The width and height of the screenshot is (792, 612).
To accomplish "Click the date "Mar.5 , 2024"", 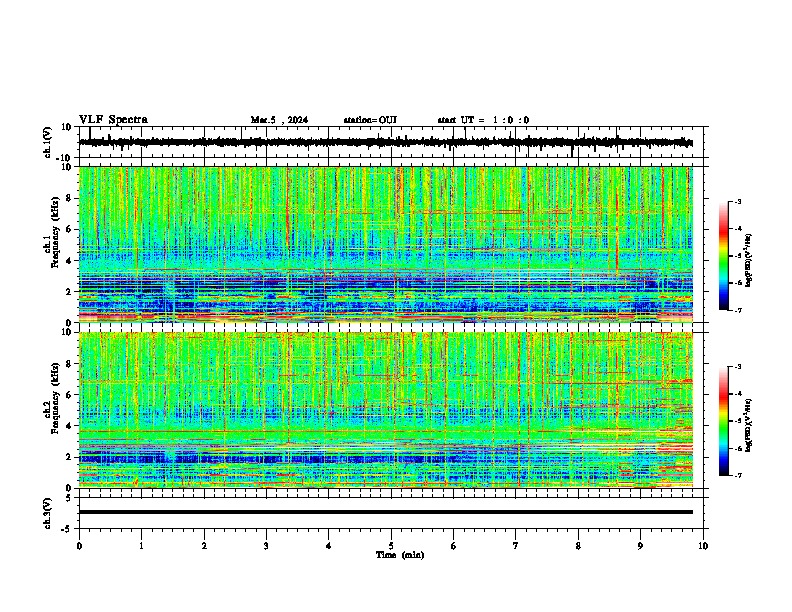I will point(279,120).
